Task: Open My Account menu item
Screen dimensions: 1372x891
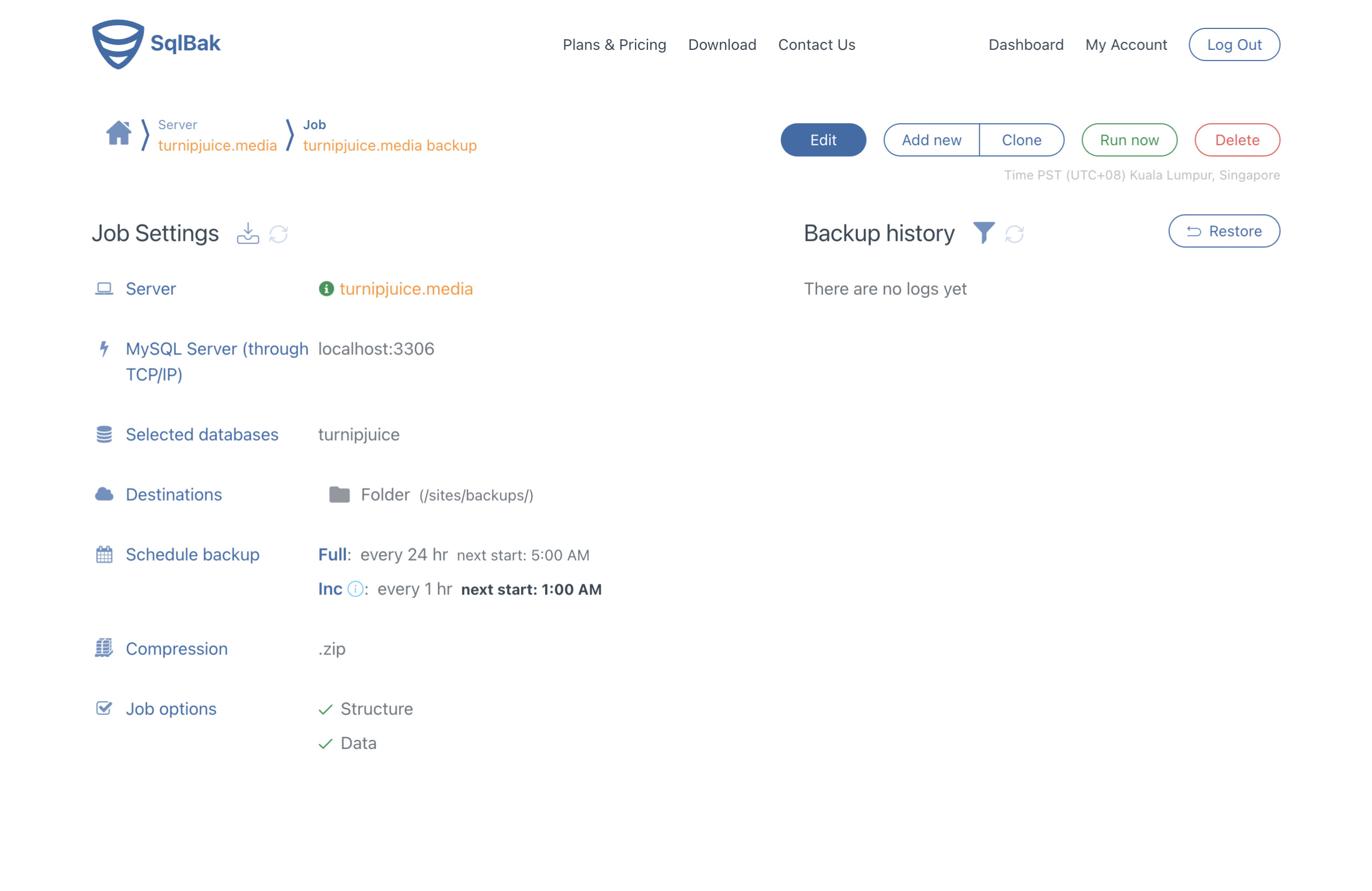Action: point(1126,44)
